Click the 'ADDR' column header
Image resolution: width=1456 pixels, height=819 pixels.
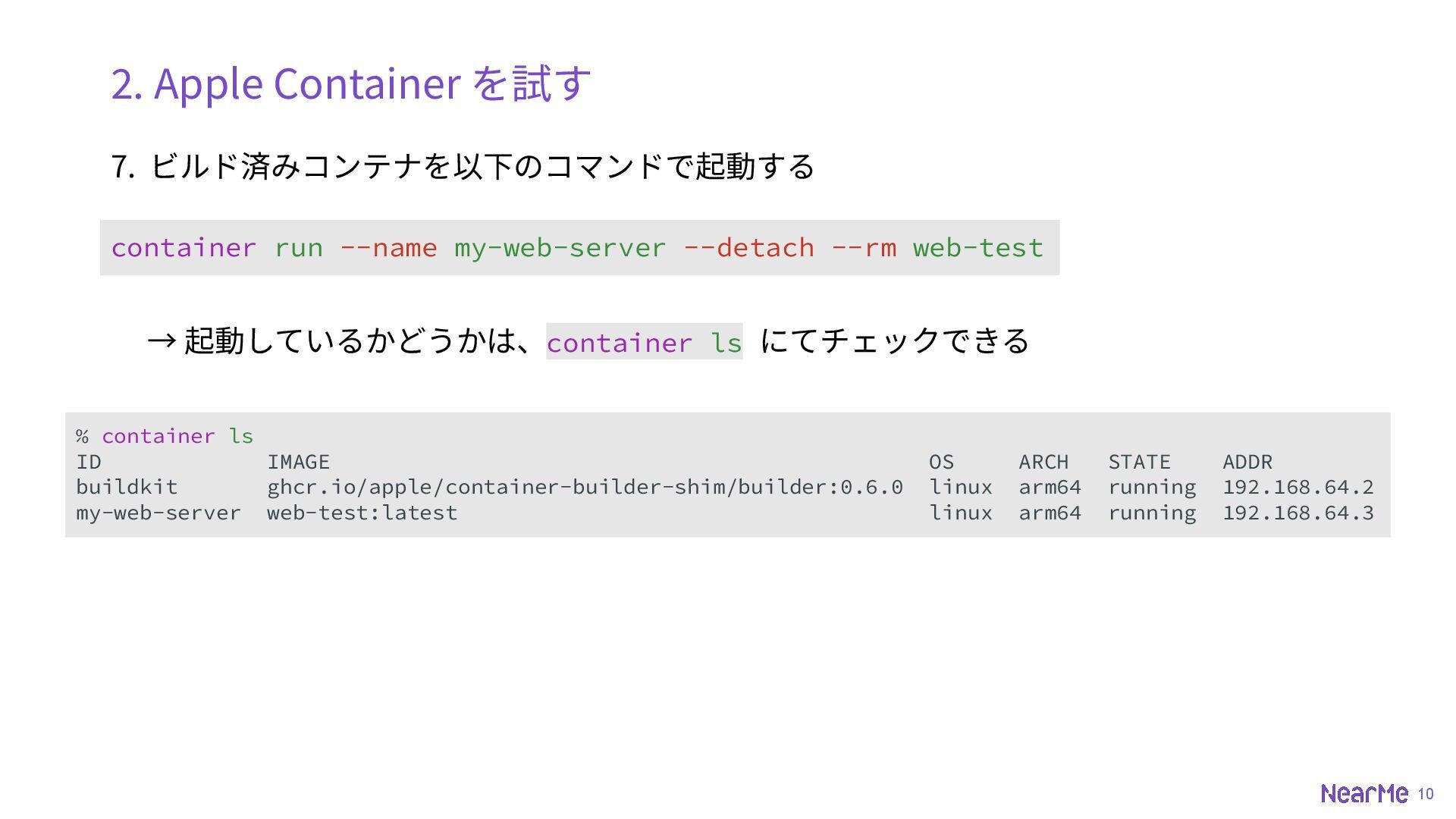pyautogui.click(x=1247, y=462)
